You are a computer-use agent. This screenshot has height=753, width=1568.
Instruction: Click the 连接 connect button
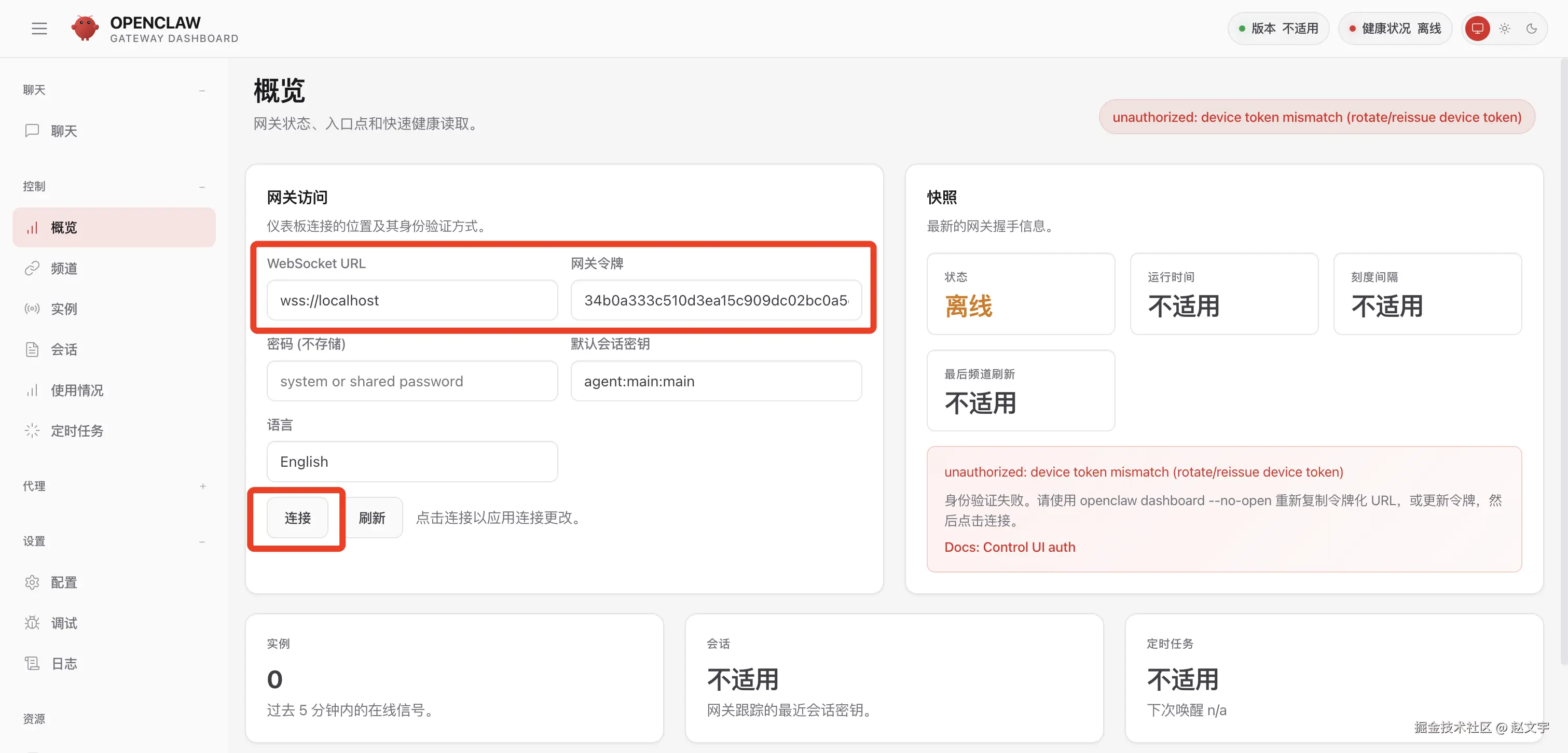tap(297, 518)
